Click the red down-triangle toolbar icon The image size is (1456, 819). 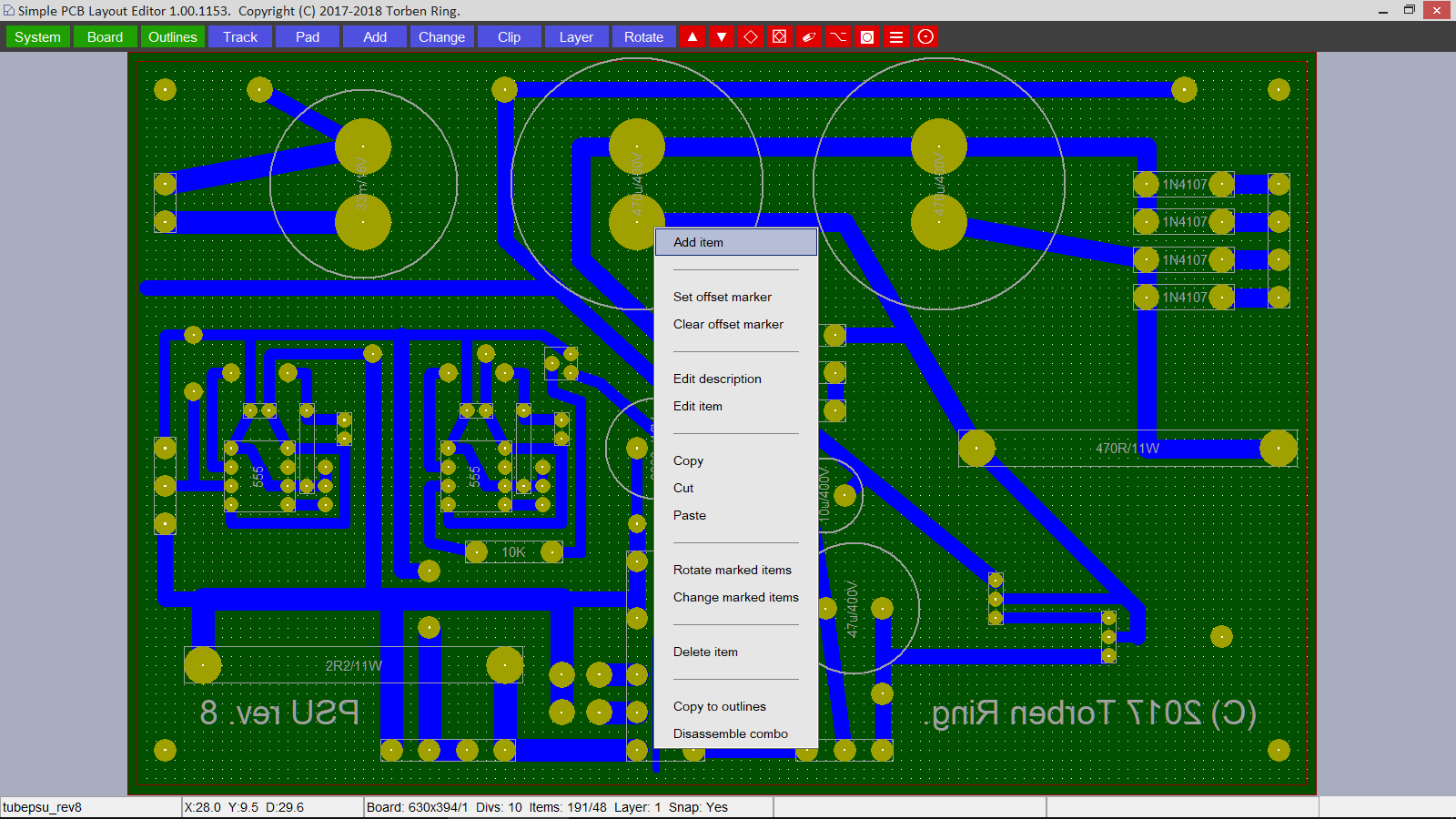click(722, 37)
